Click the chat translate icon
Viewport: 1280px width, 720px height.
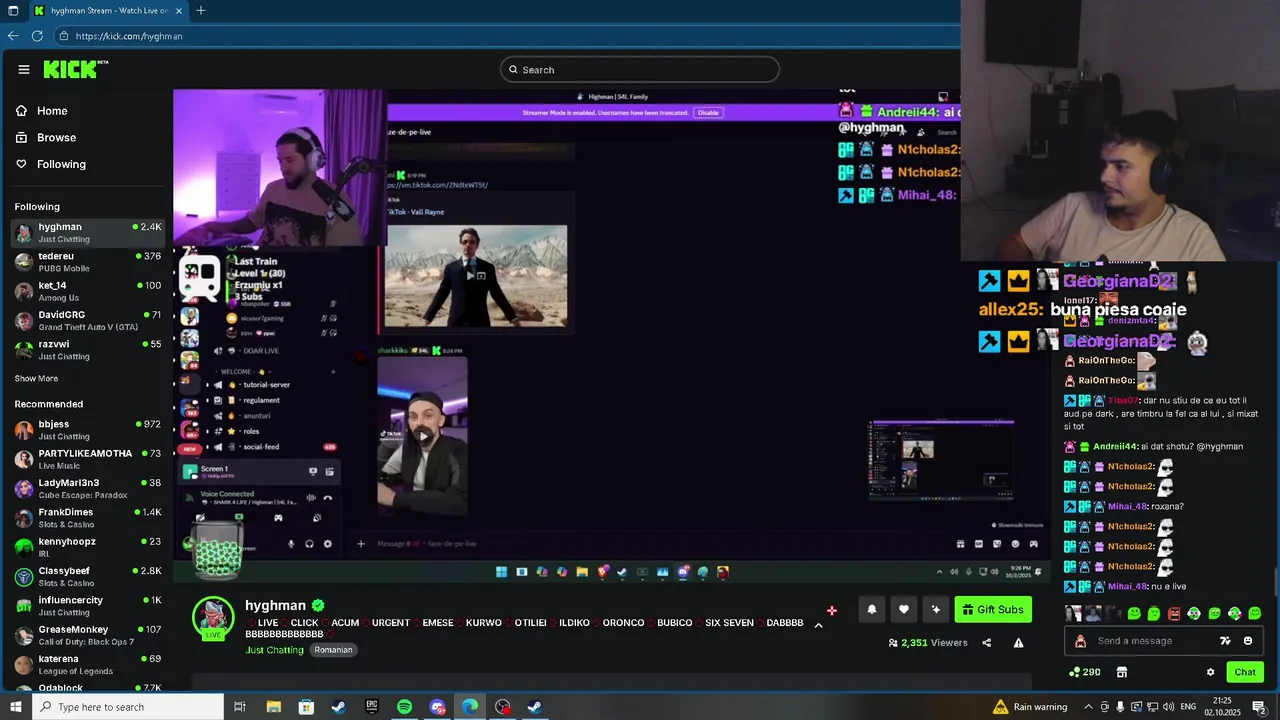click(1225, 641)
